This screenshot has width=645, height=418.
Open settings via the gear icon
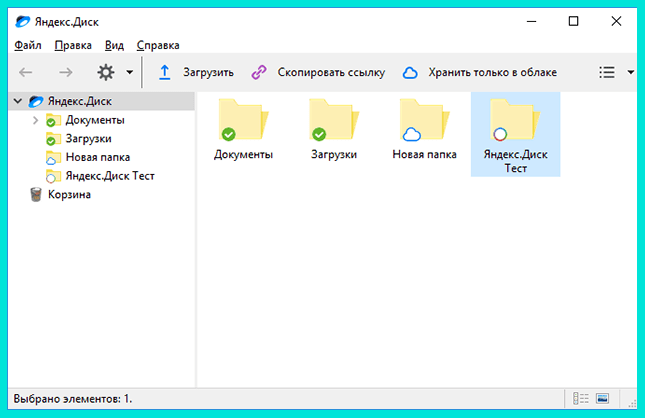(106, 72)
